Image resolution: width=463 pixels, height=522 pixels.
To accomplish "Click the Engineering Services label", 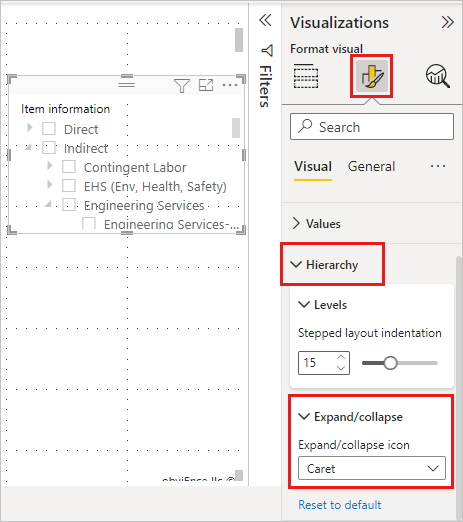I will pos(144,206).
